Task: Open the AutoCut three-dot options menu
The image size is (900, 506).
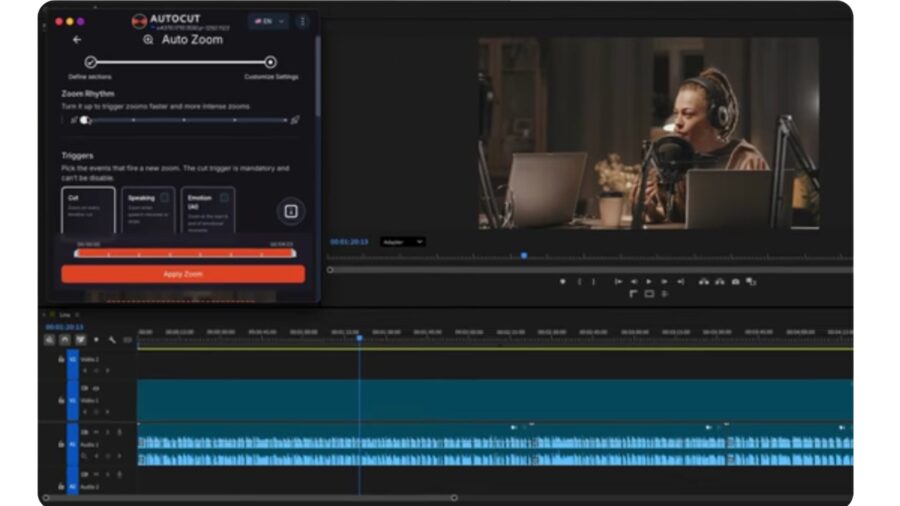Action: point(303,21)
